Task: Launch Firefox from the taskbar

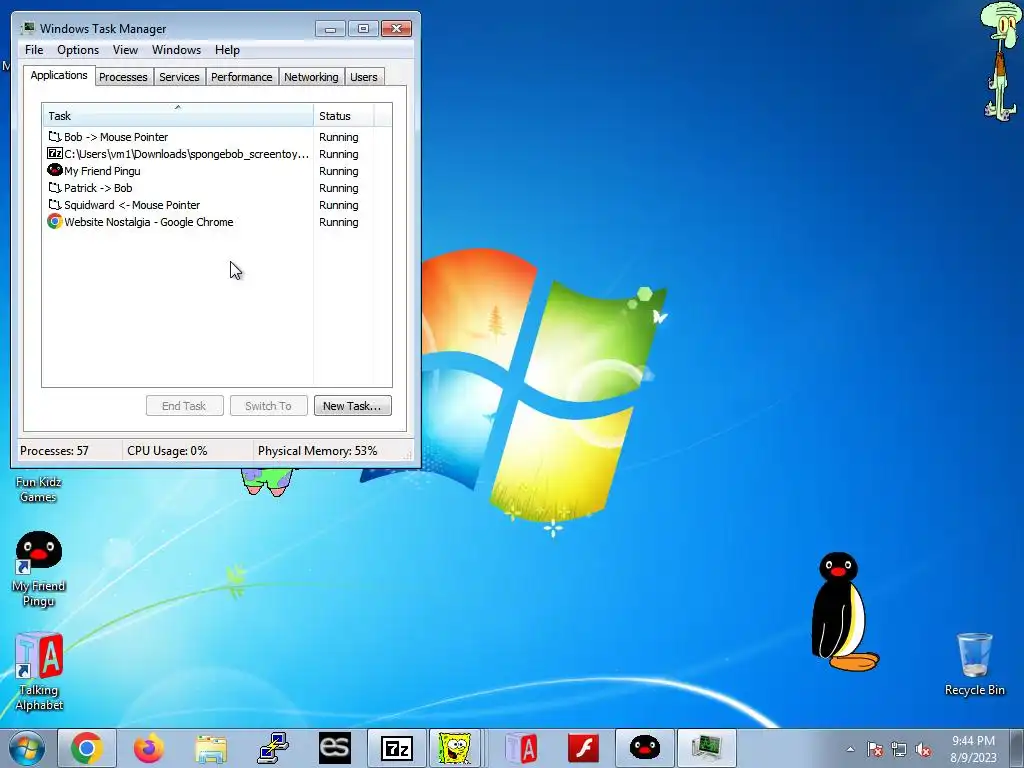Action: [149, 748]
